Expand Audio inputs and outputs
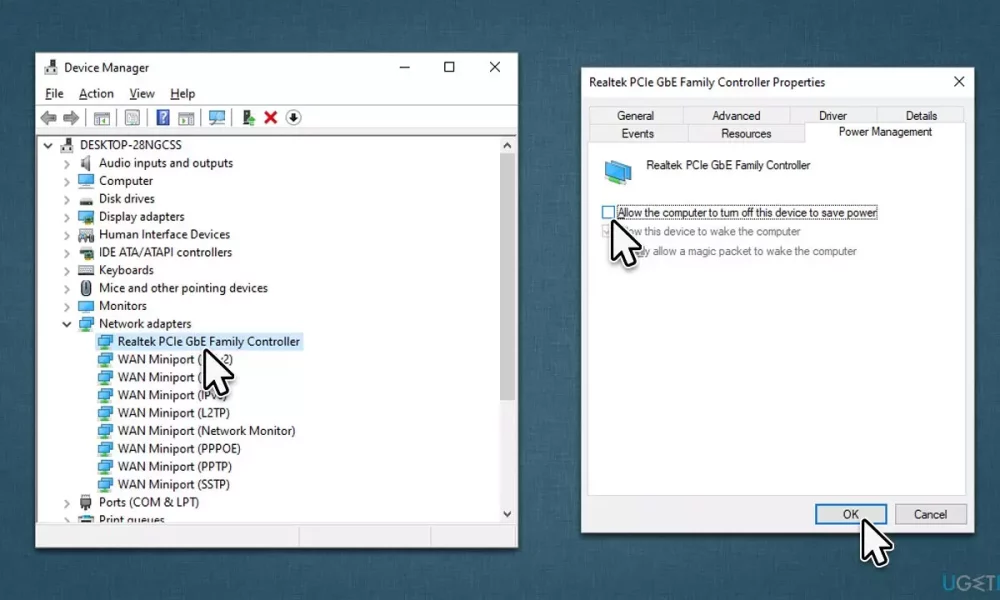Viewport: 1000px width, 600px height. (x=66, y=164)
